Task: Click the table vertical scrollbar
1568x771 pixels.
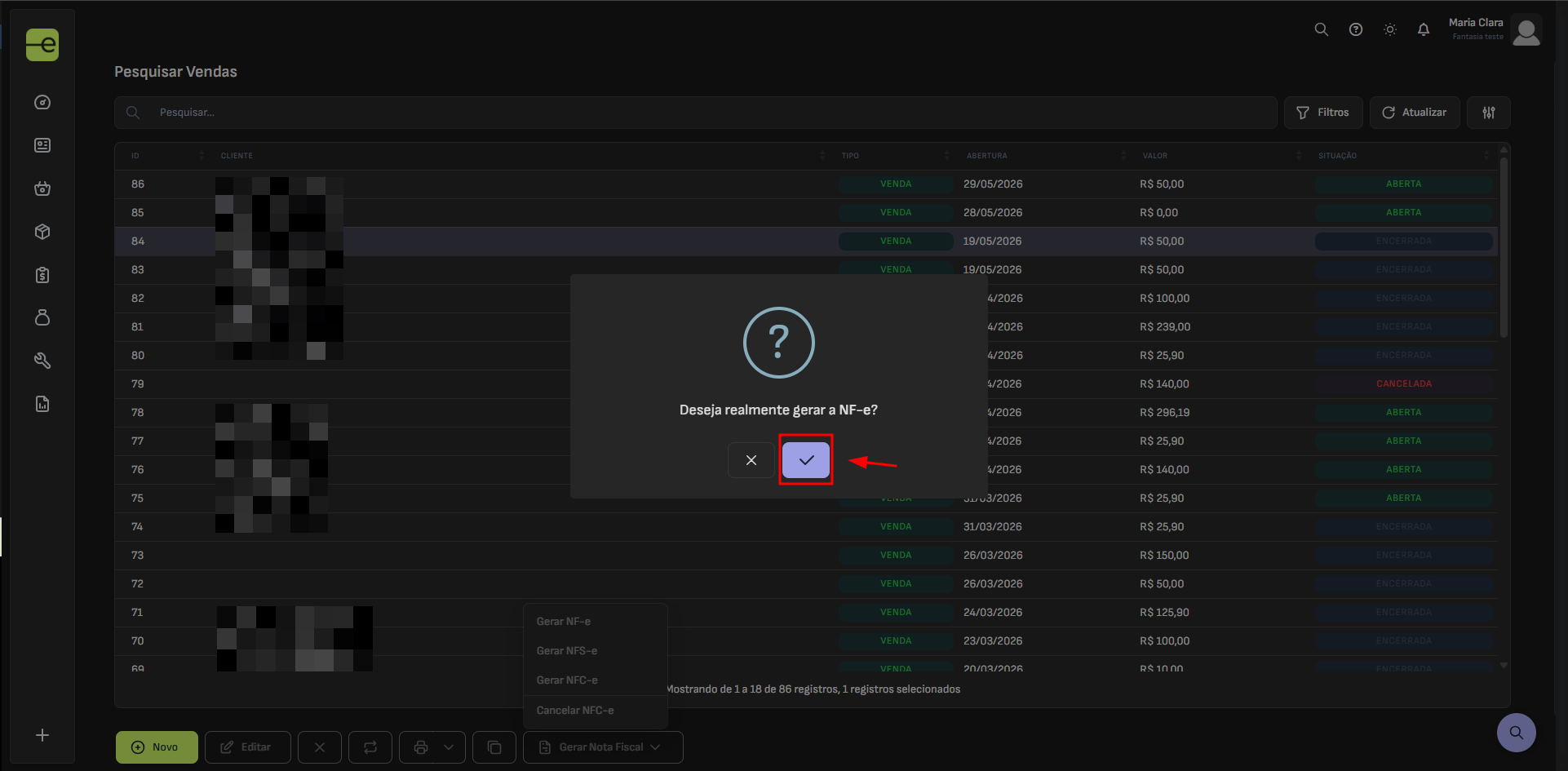Action: coord(1504,249)
